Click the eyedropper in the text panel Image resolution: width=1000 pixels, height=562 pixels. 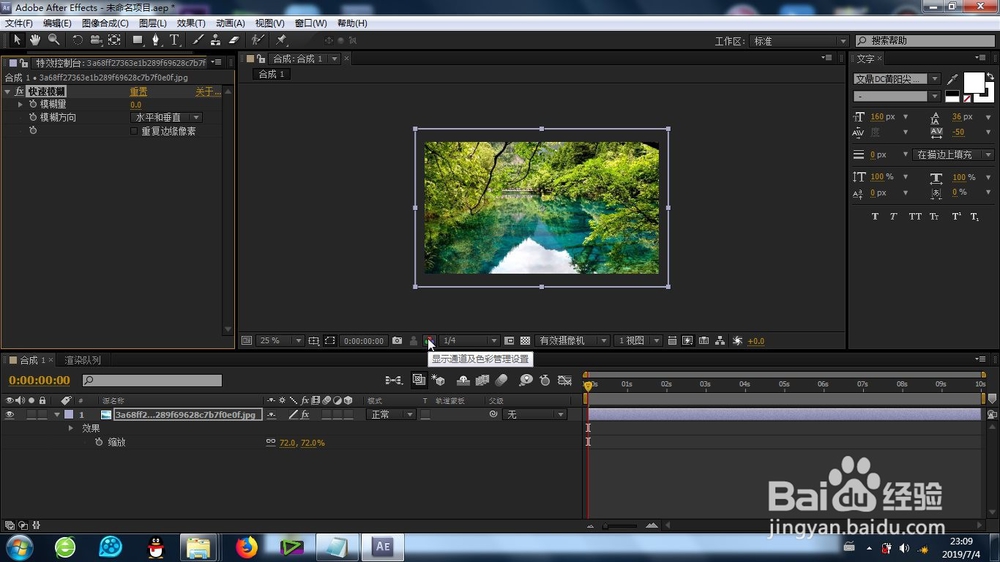click(952, 79)
